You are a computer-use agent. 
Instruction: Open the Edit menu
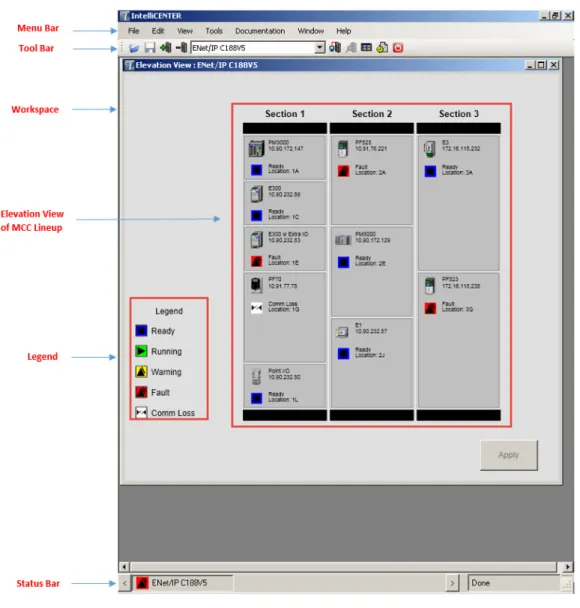click(x=158, y=31)
